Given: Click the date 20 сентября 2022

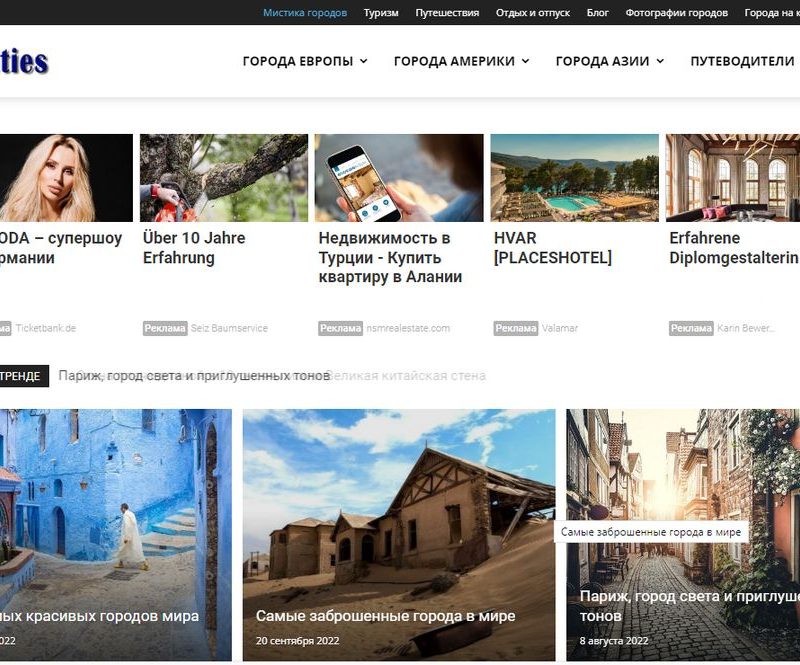Looking at the screenshot, I should (297, 641).
